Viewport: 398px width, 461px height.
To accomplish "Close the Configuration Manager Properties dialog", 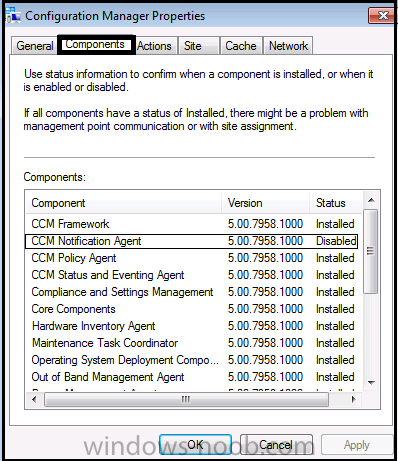I will pyautogui.click(x=383, y=15).
